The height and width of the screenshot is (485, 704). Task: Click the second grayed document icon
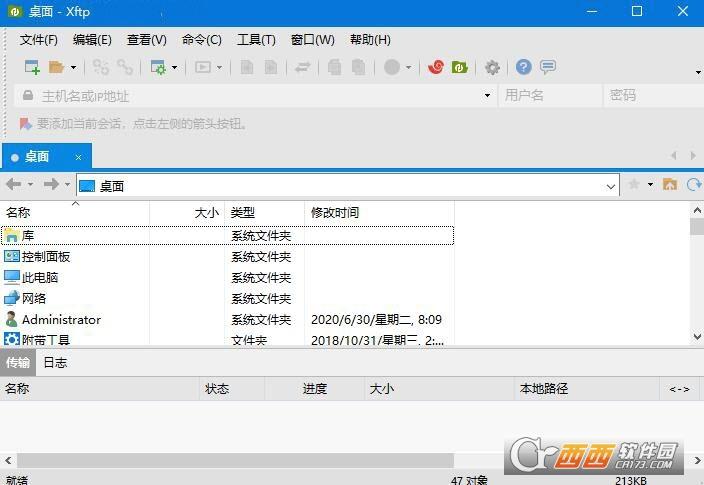click(x=270, y=67)
